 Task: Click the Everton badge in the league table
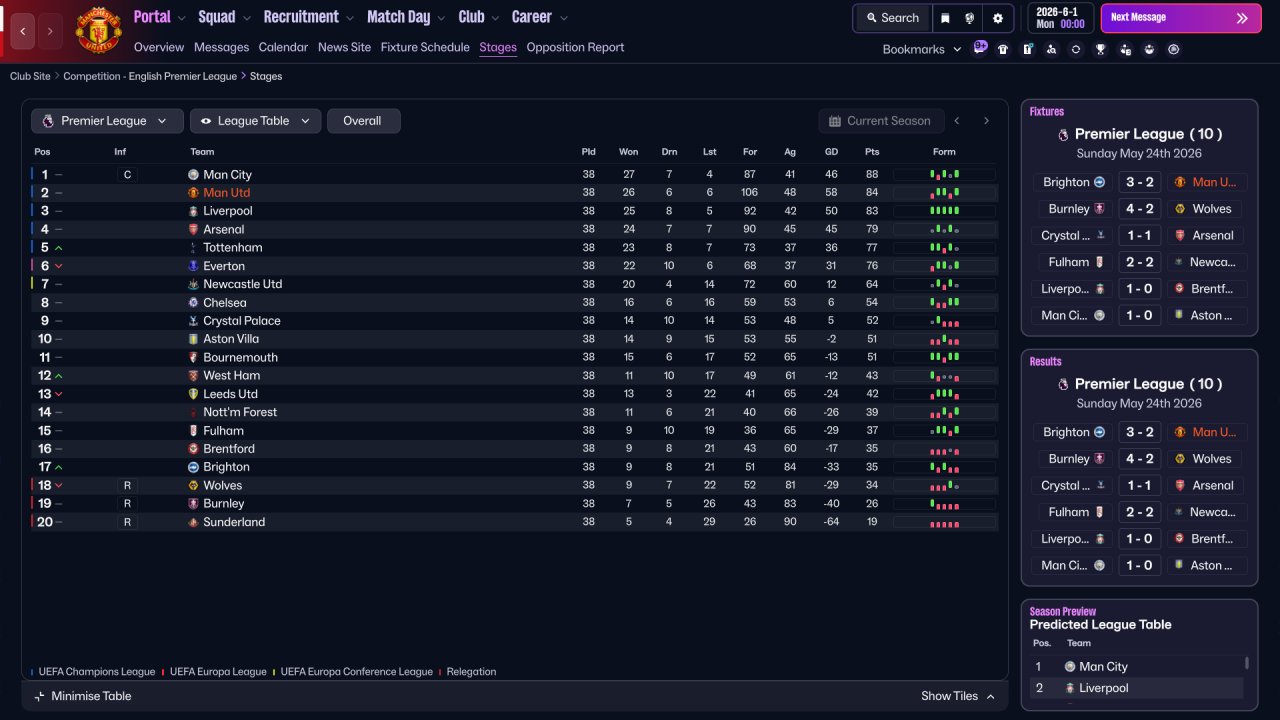click(193, 266)
